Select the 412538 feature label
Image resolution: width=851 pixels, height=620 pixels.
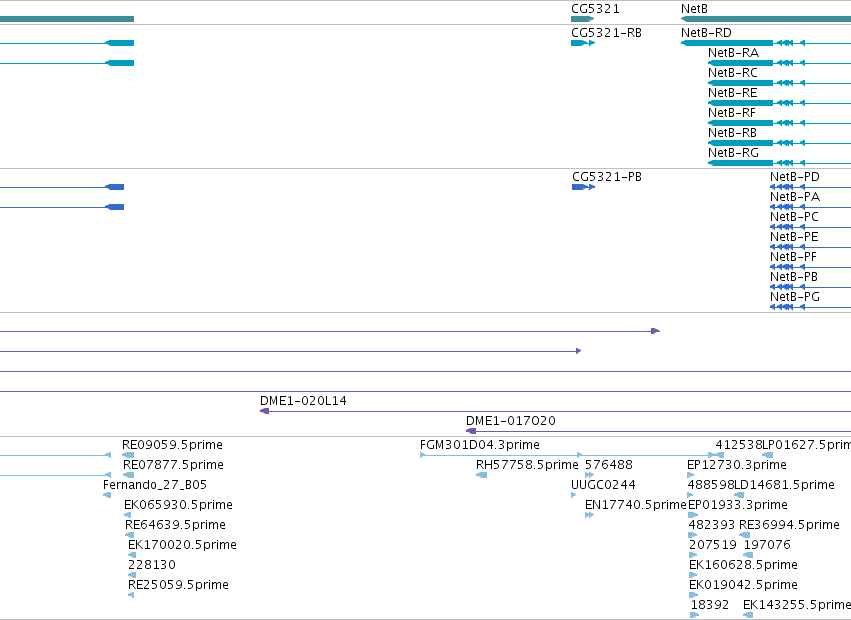point(739,445)
